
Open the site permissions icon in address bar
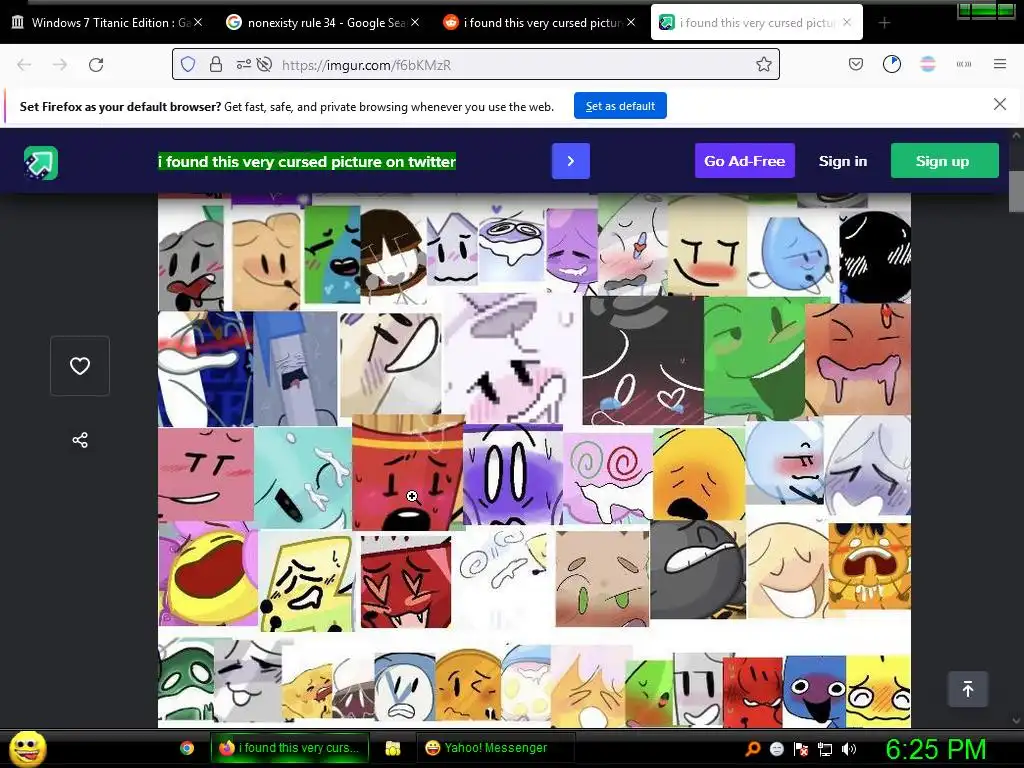click(x=244, y=64)
